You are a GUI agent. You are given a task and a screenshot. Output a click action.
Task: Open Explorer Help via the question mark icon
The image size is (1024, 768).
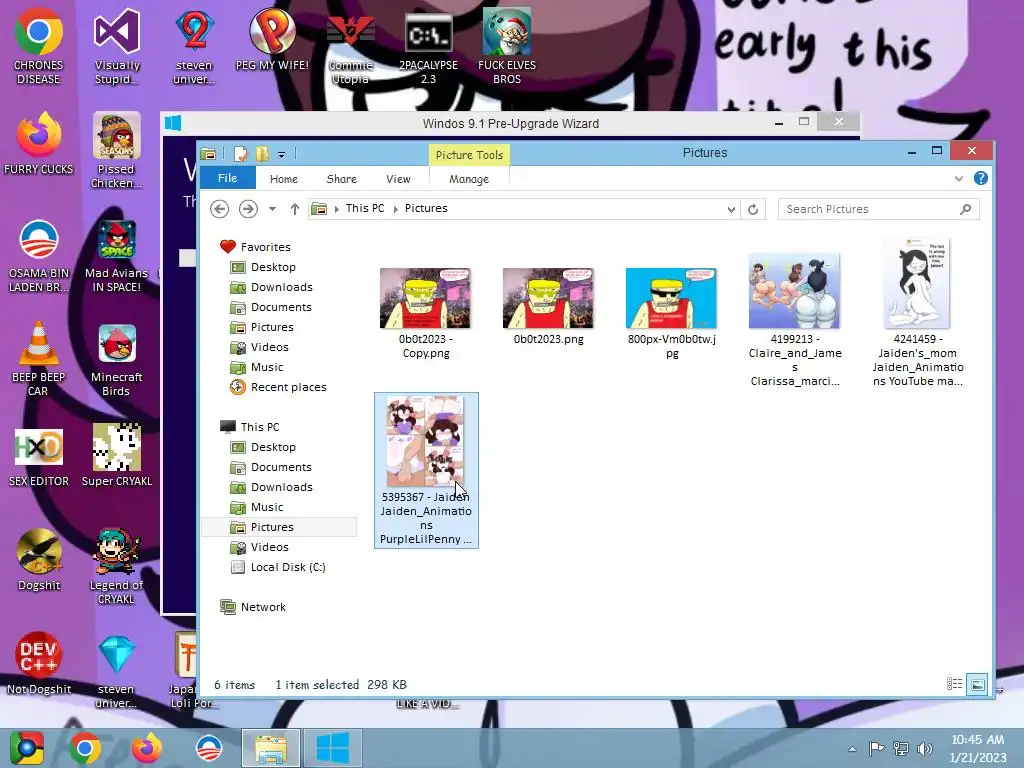click(x=980, y=178)
